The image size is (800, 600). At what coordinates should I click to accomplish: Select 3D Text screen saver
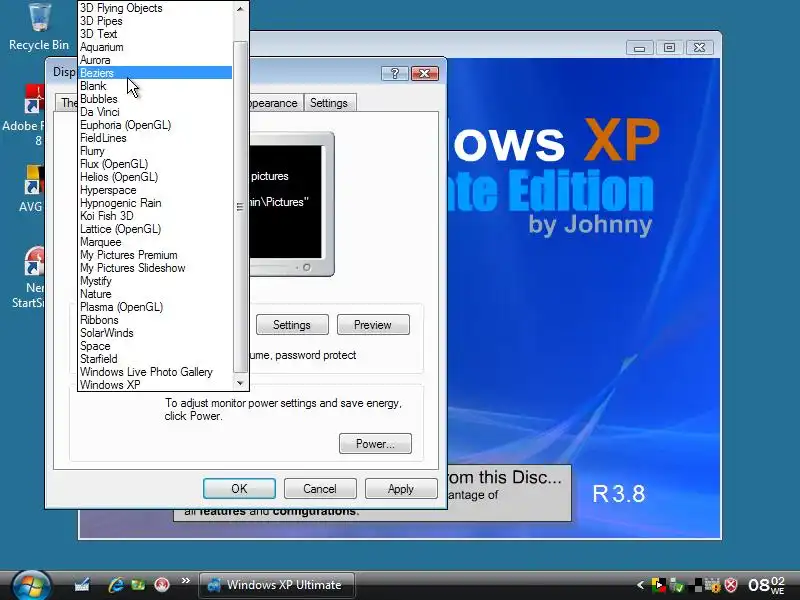[x=156, y=34]
